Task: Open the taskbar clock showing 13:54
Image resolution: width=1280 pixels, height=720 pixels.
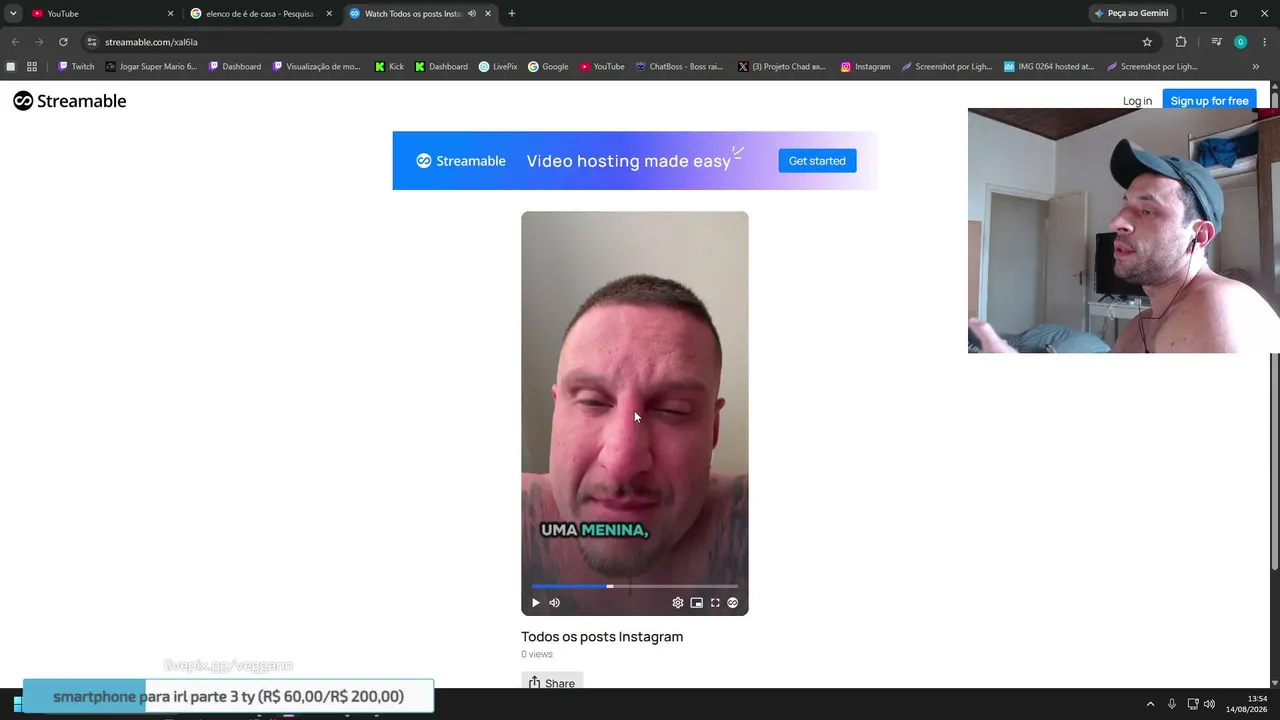Action: pos(1246,704)
